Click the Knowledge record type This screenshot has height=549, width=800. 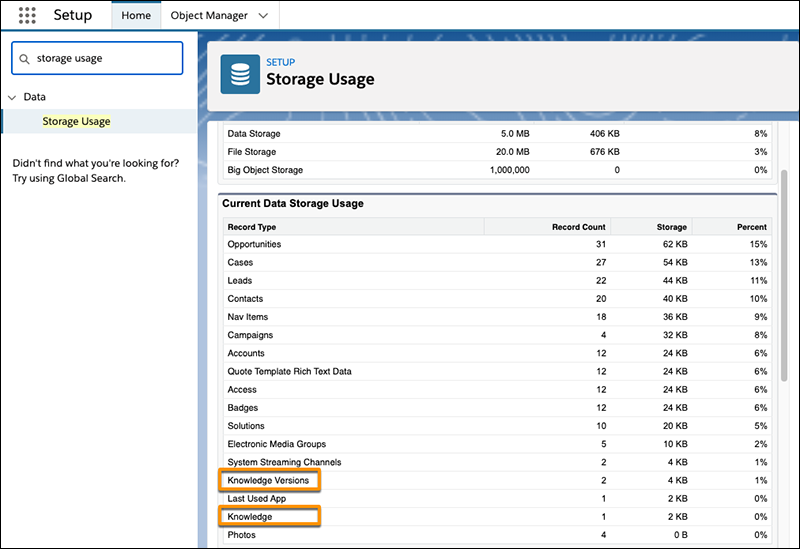(x=249, y=517)
